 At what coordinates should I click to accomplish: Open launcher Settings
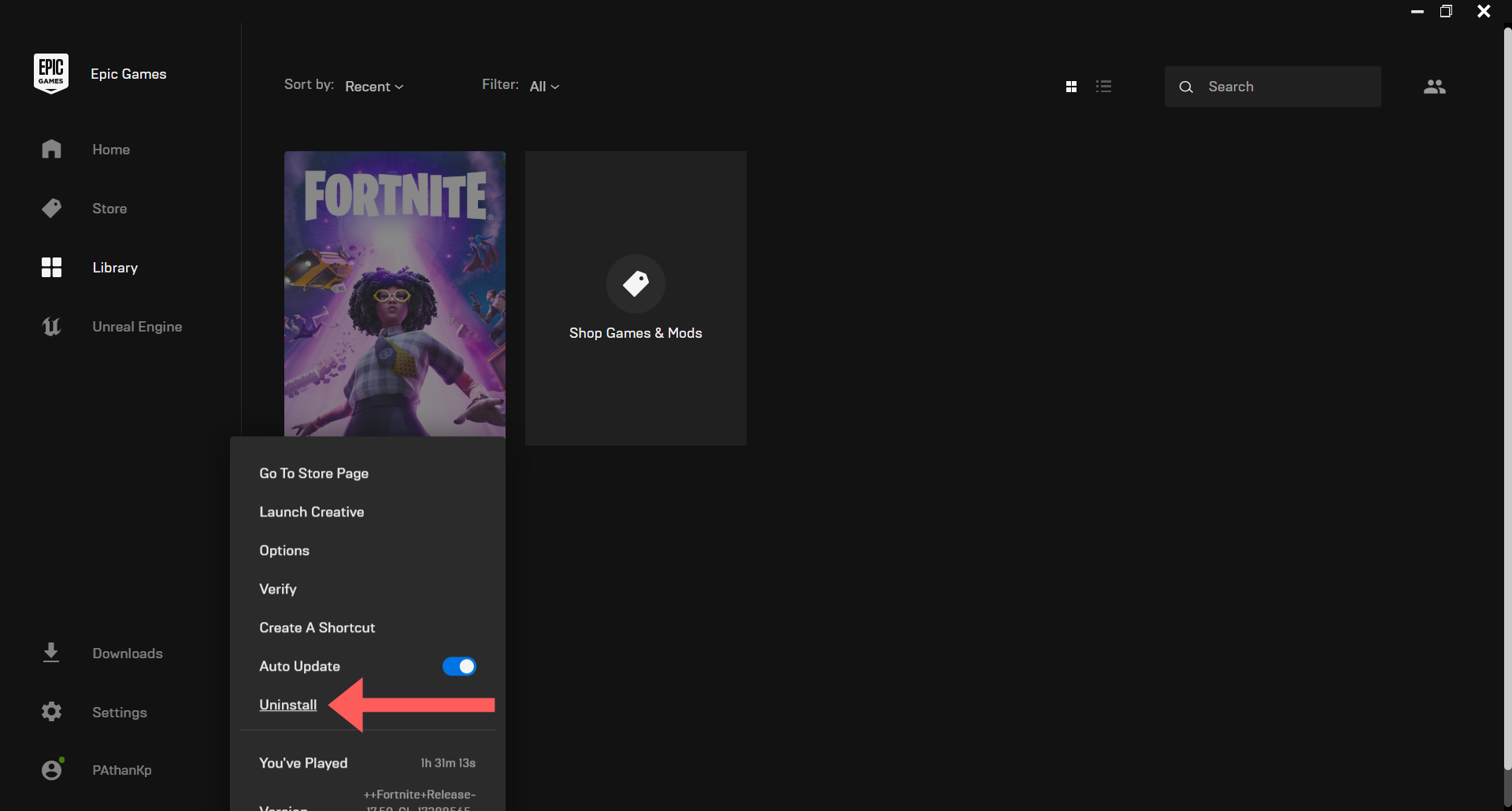tap(120, 712)
